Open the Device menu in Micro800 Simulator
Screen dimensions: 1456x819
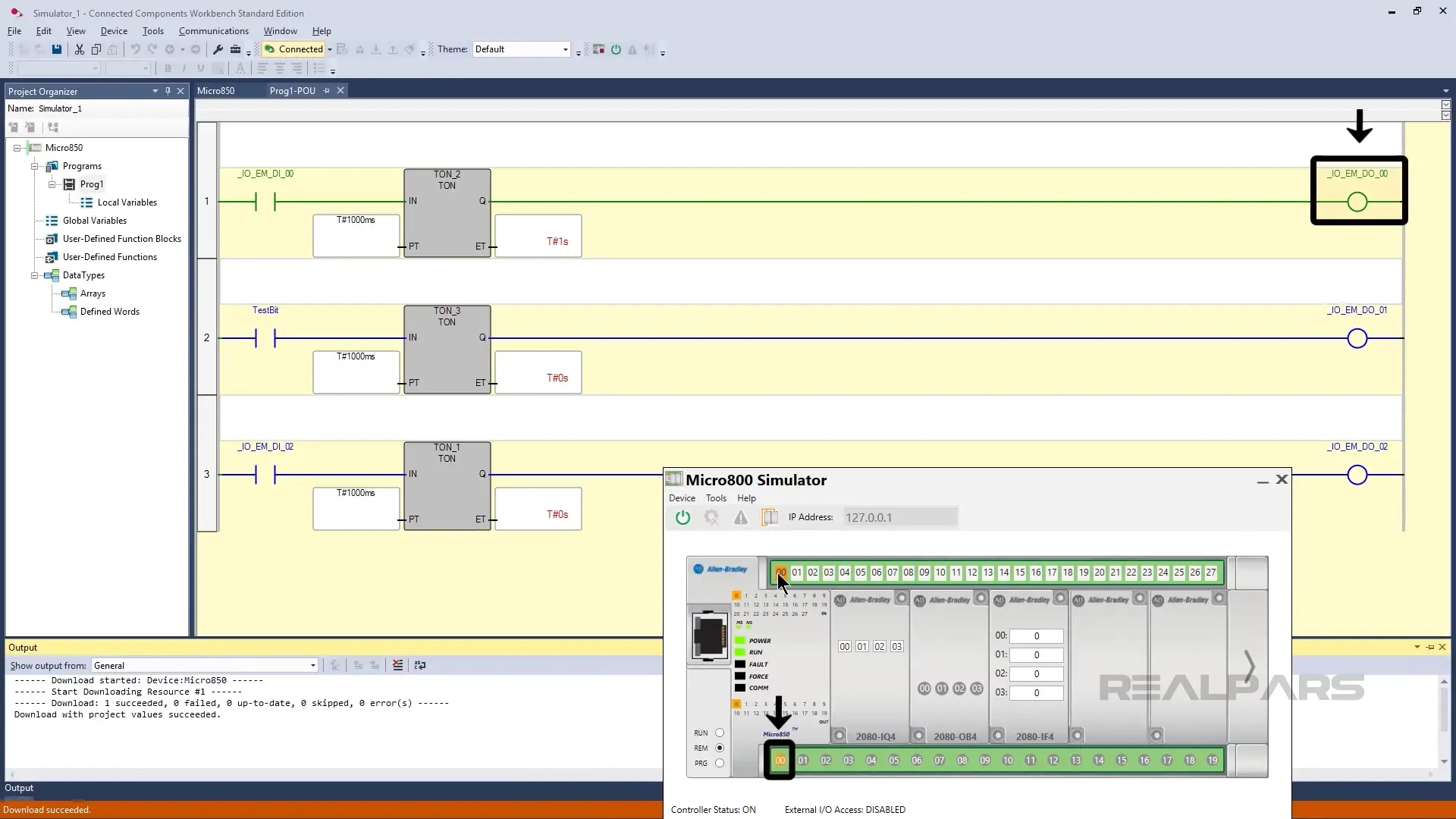point(682,498)
